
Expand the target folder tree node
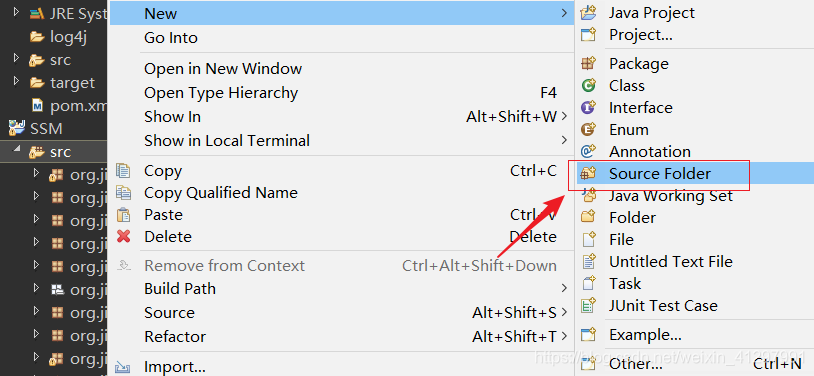point(16,82)
